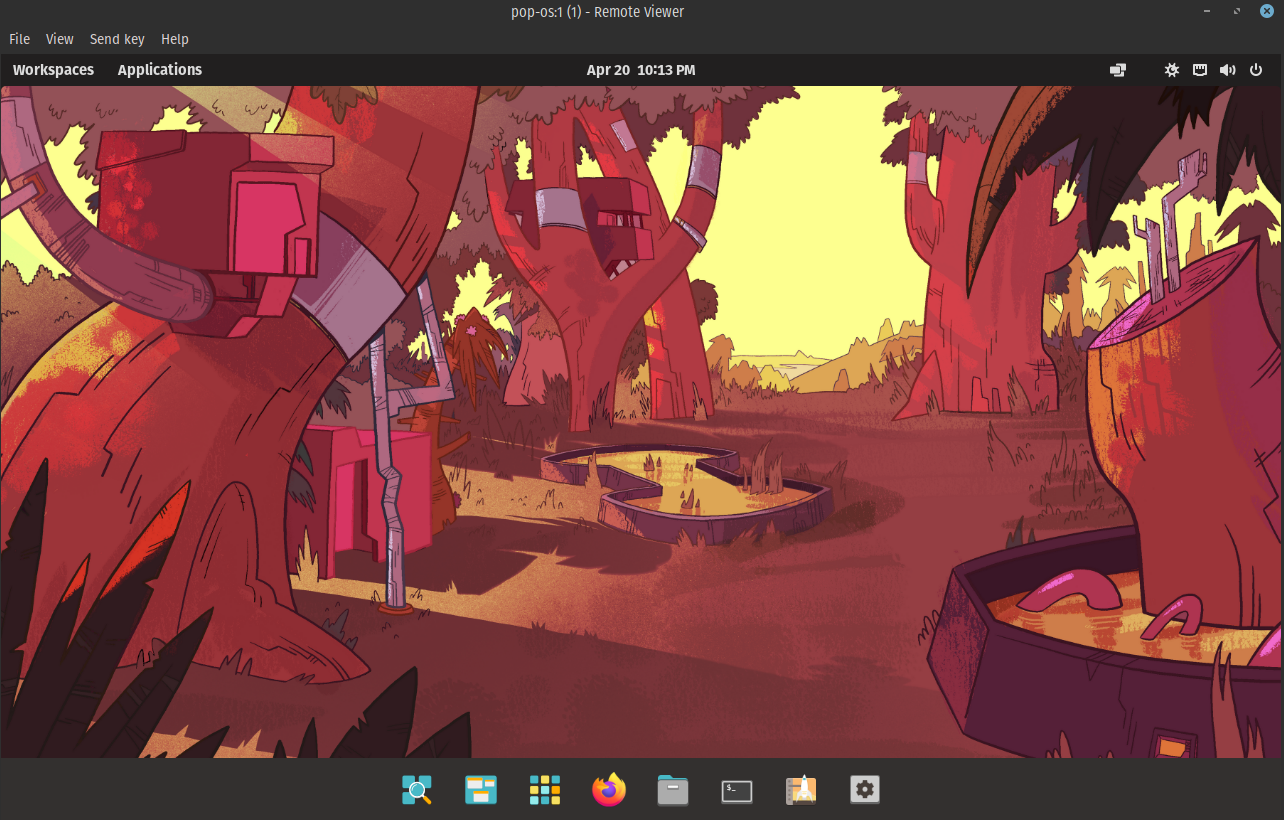Open the Files manager from the dock
Viewport: 1284px width, 820px height.
[673, 790]
